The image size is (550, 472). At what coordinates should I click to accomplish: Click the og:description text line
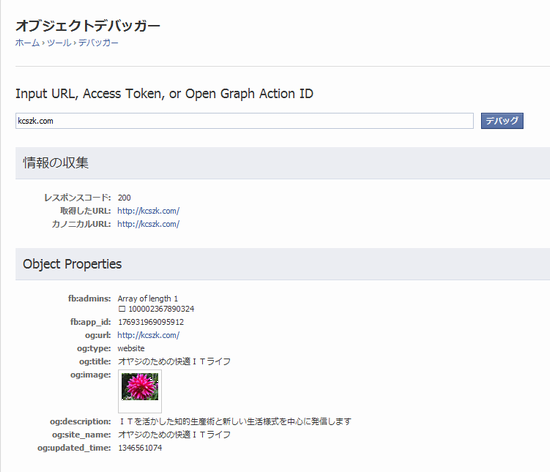point(235,421)
